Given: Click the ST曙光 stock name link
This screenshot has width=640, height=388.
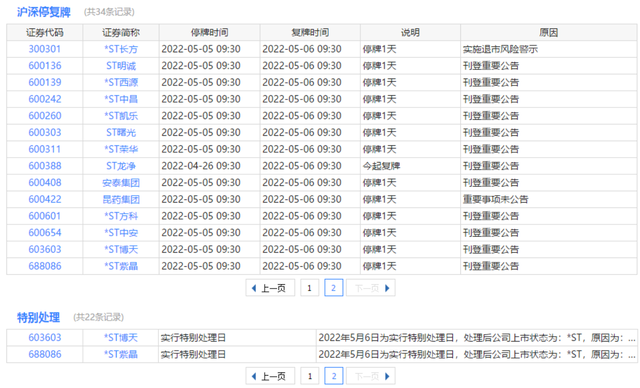Looking at the screenshot, I should [121, 133].
